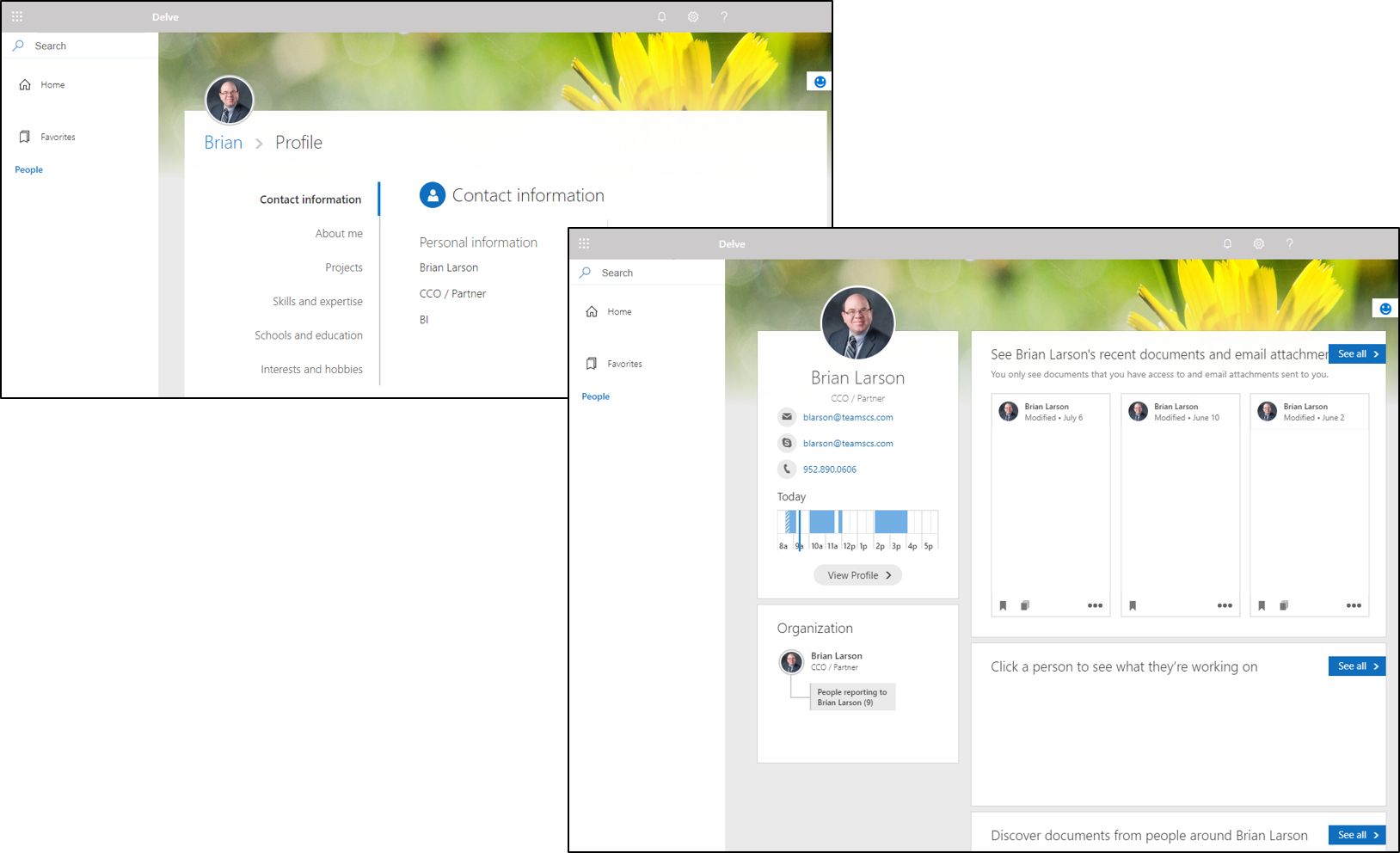This screenshot has width=1400, height=853.
Task: Open app launcher in back Delve window
Action: tap(17, 16)
